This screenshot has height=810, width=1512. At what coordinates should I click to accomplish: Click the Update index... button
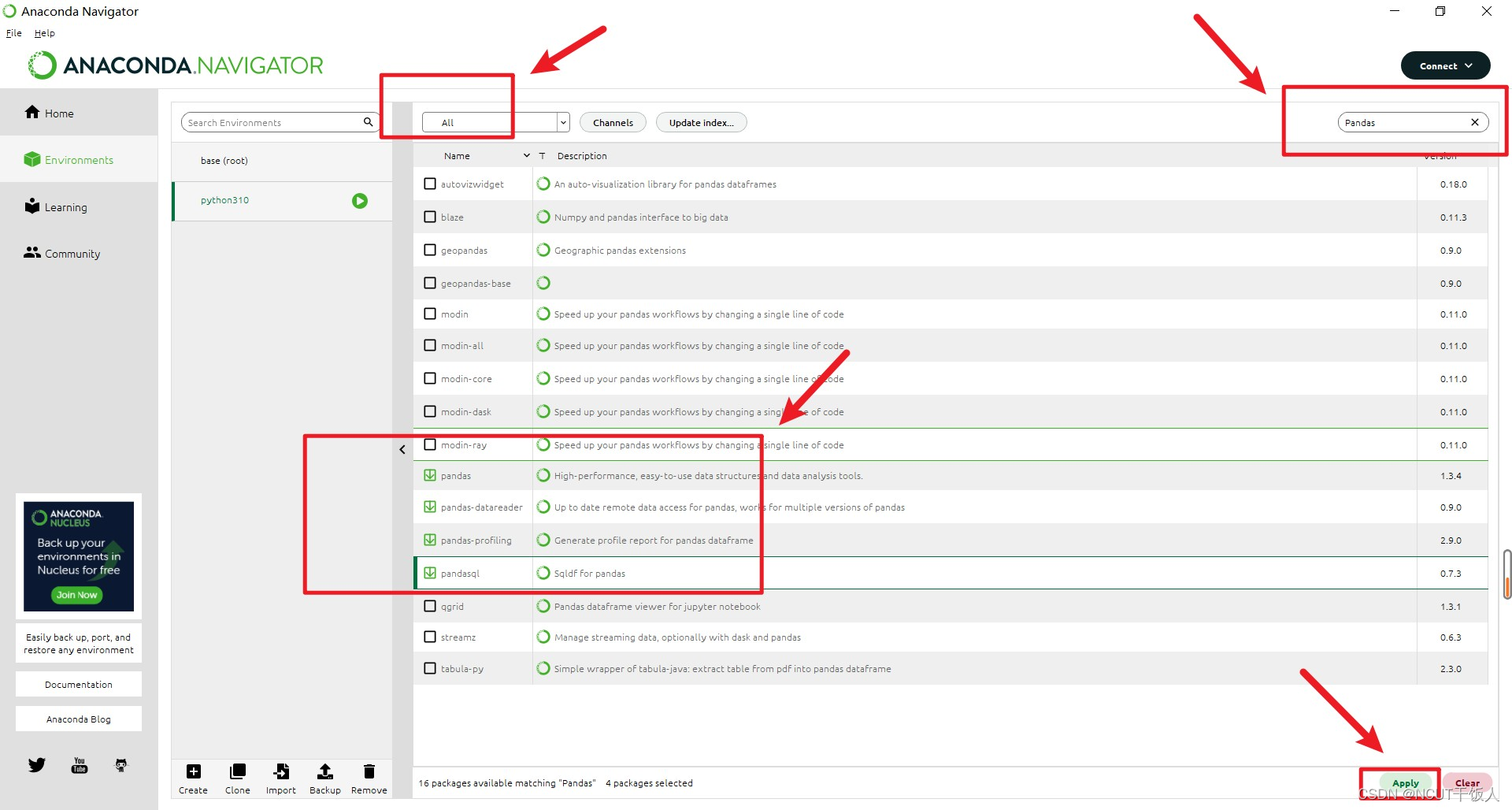pos(701,122)
